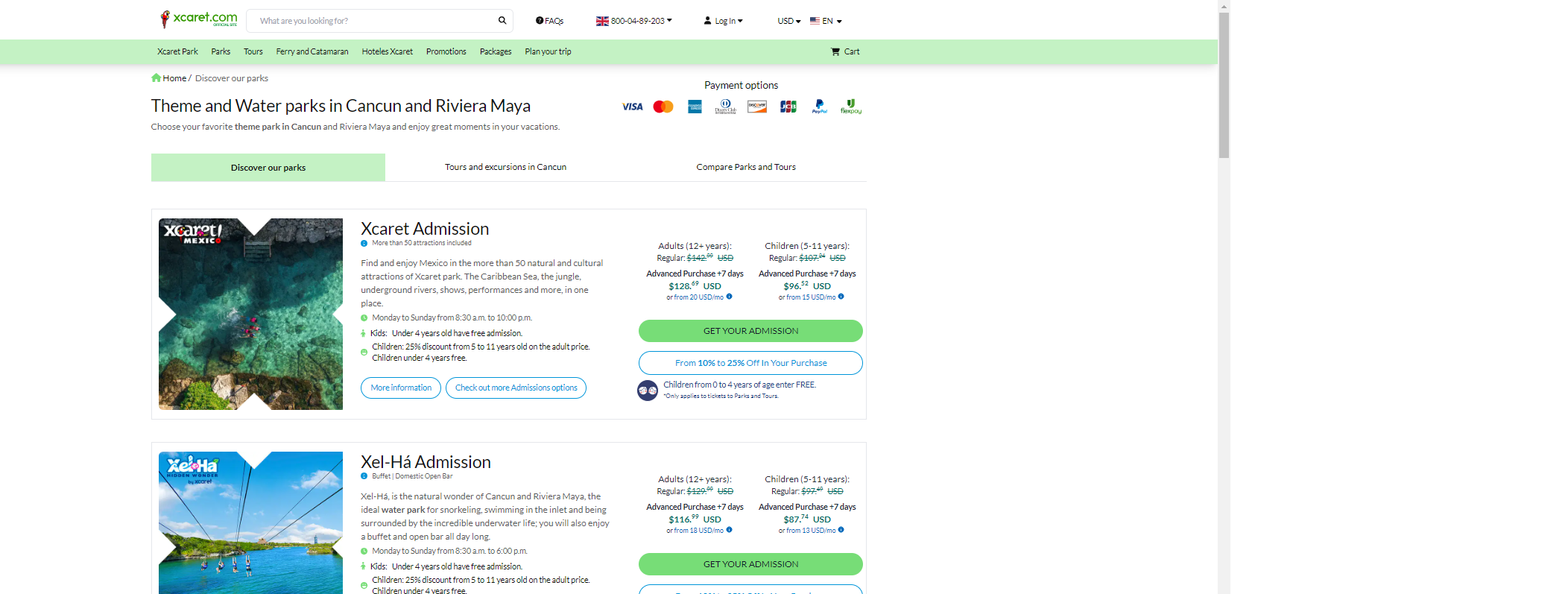The width and height of the screenshot is (1568, 594).
Task: Click the xcaret.com logo
Action: [199, 19]
